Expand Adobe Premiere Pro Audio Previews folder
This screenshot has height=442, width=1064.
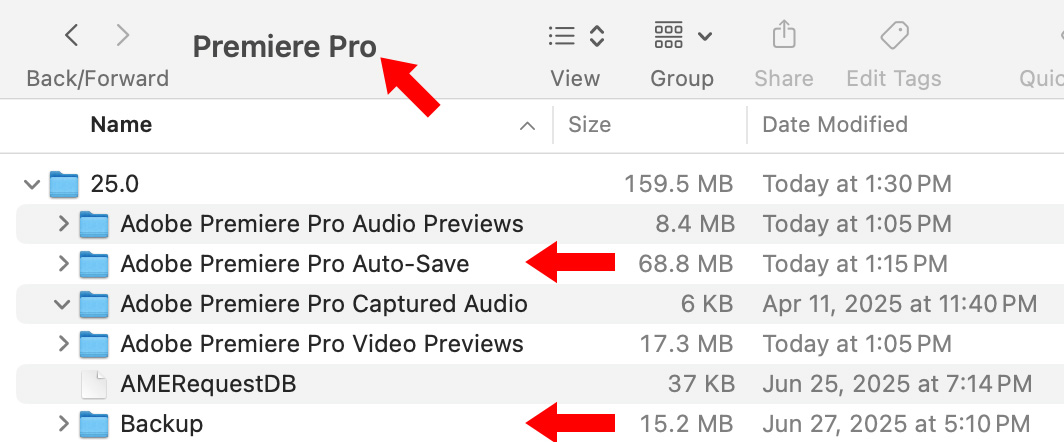(x=63, y=224)
